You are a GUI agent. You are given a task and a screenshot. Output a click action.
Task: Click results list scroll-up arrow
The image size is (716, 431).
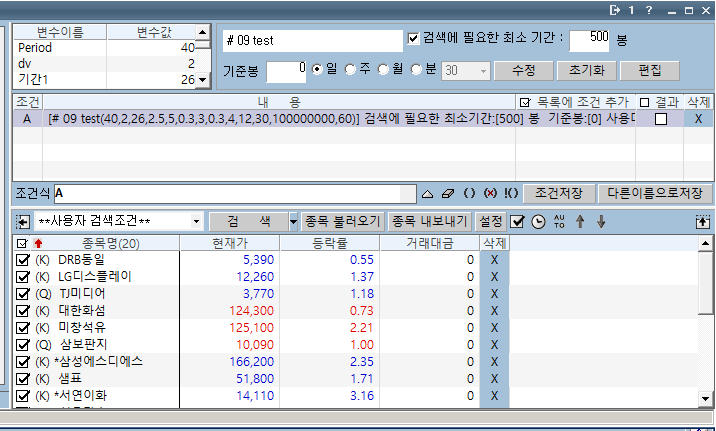705,243
